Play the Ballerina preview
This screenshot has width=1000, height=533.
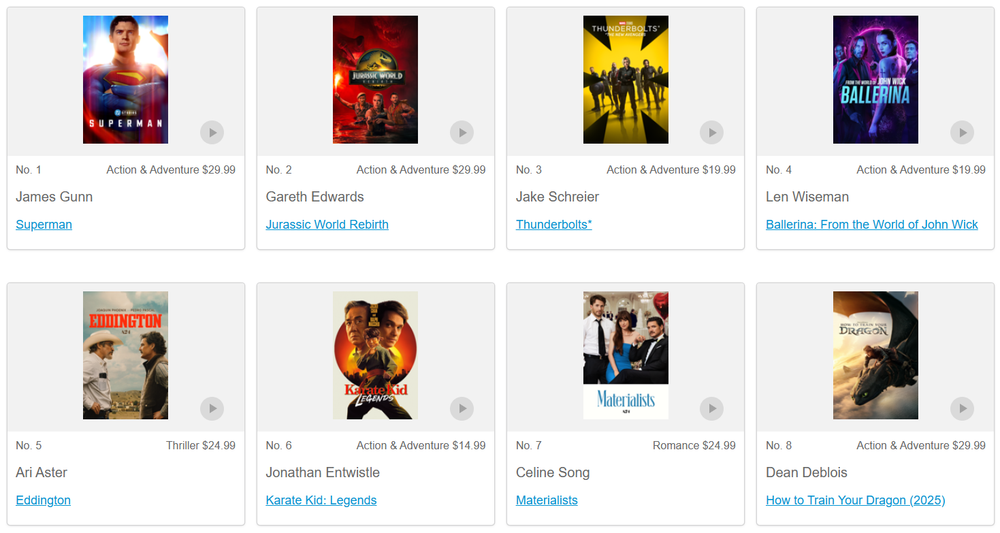tap(962, 133)
